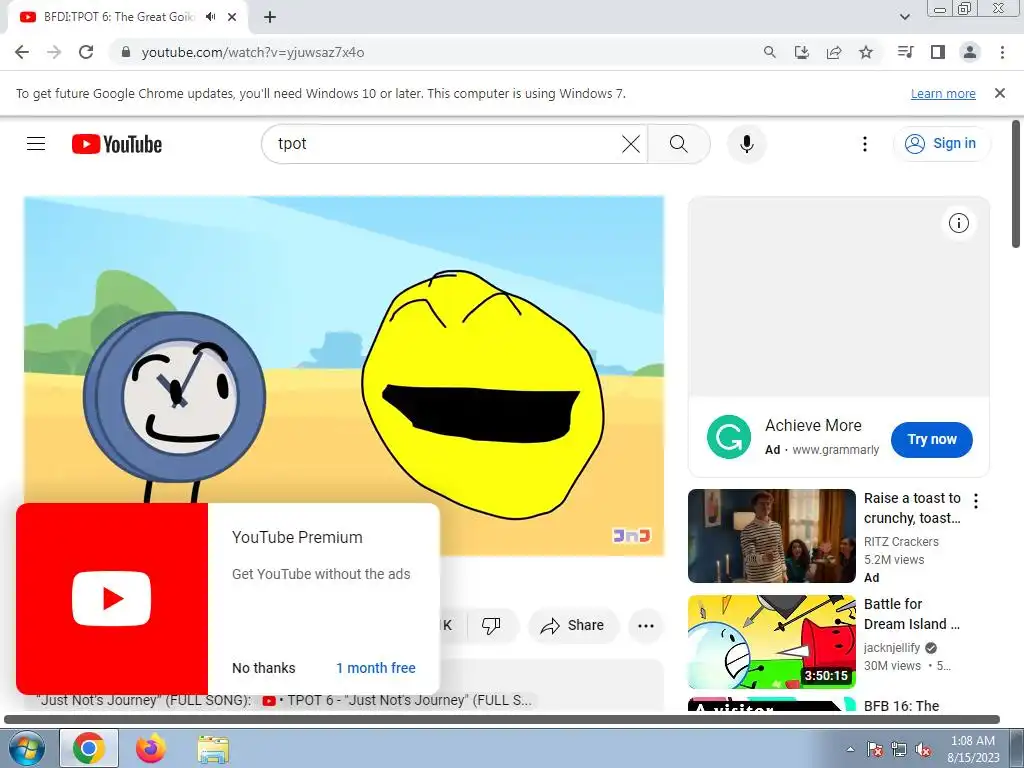1024x768 pixels.
Task: Click the Sign in button
Action: click(941, 144)
